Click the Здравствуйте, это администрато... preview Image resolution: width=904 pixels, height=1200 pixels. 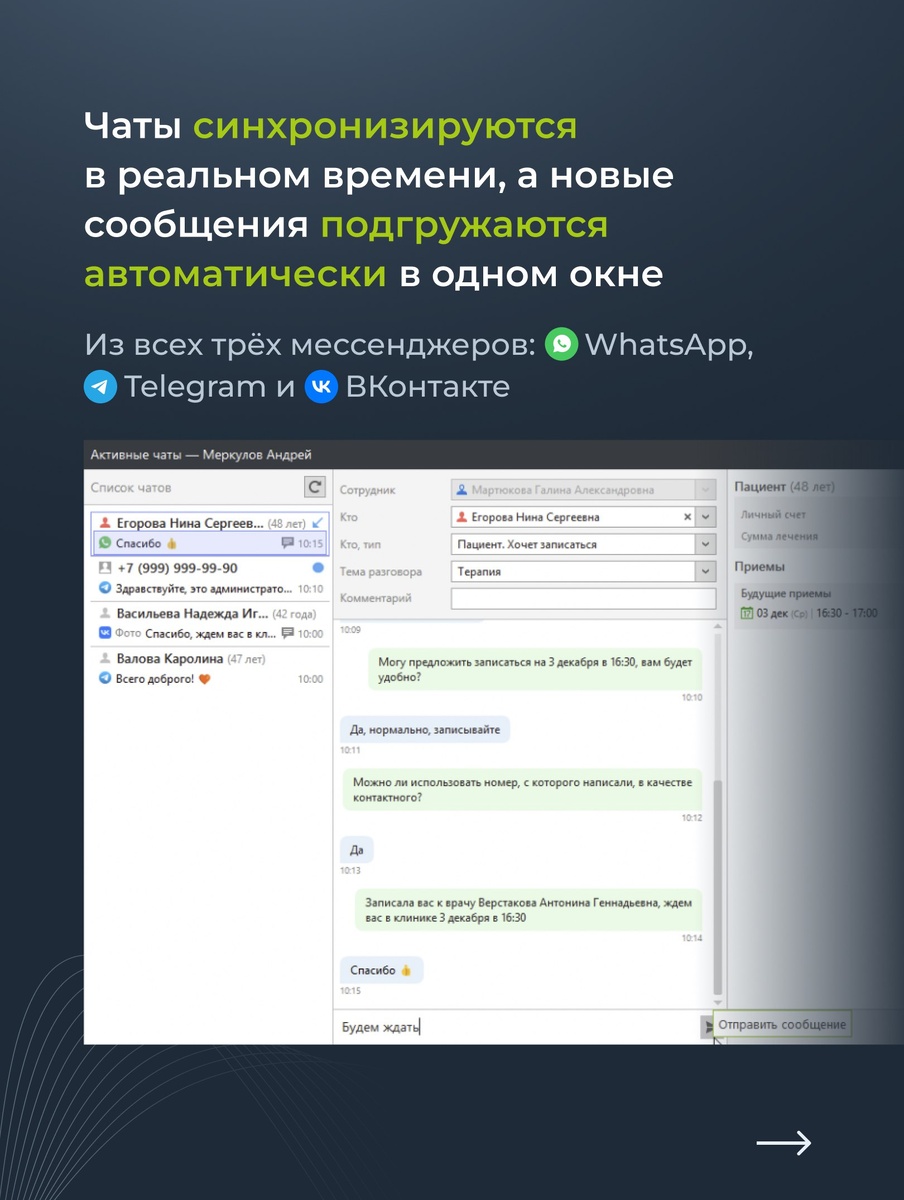point(205,589)
